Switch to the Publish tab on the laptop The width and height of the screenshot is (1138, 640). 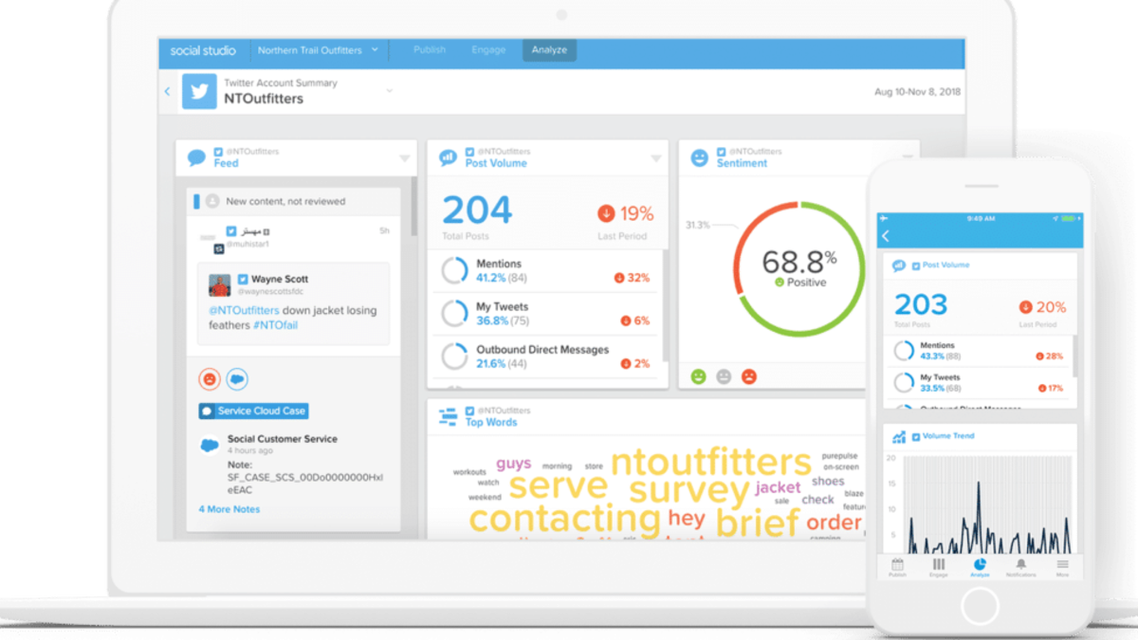(430, 50)
